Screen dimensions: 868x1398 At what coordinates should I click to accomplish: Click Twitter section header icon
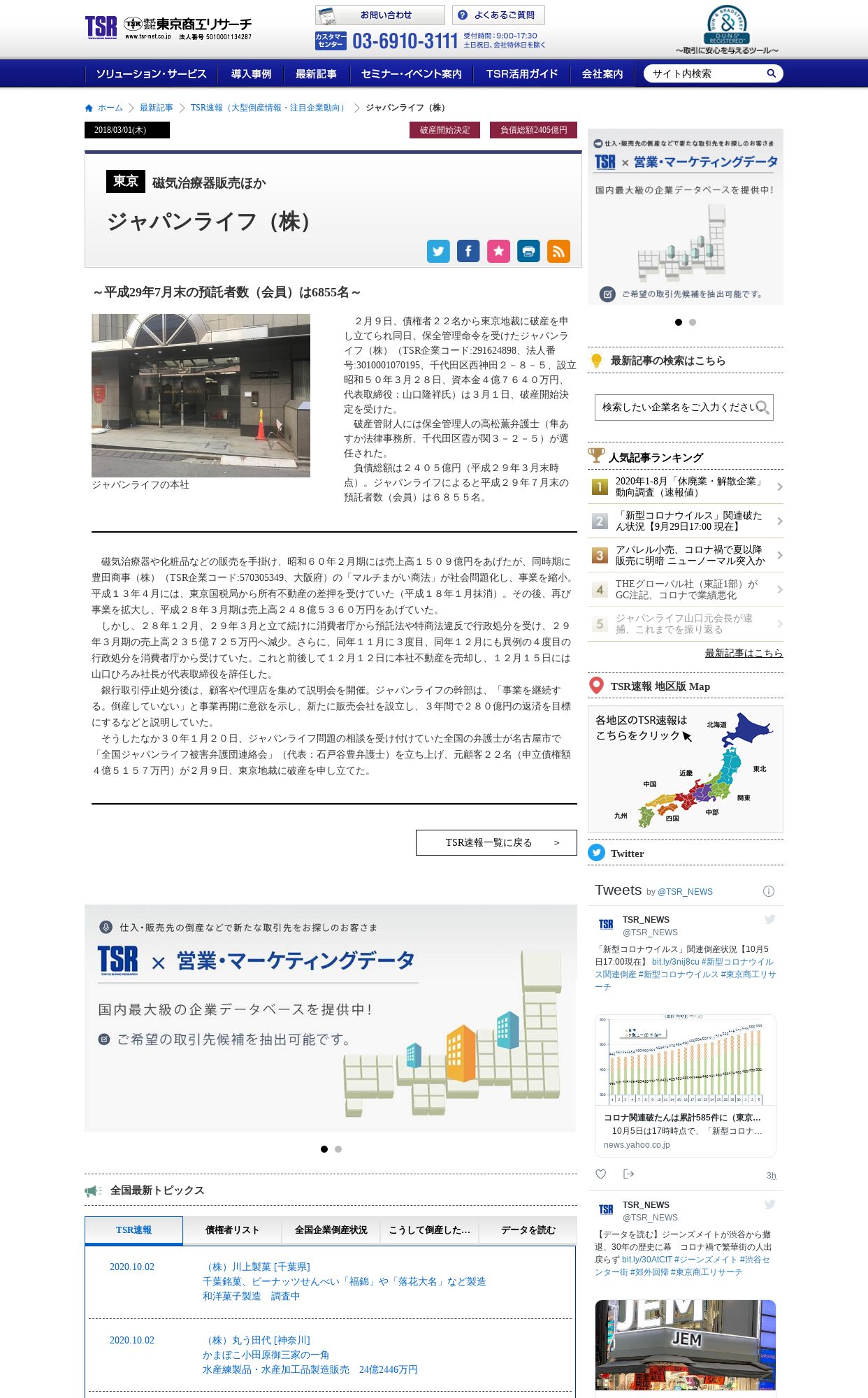pyautogui.click(x=596, y=853)
